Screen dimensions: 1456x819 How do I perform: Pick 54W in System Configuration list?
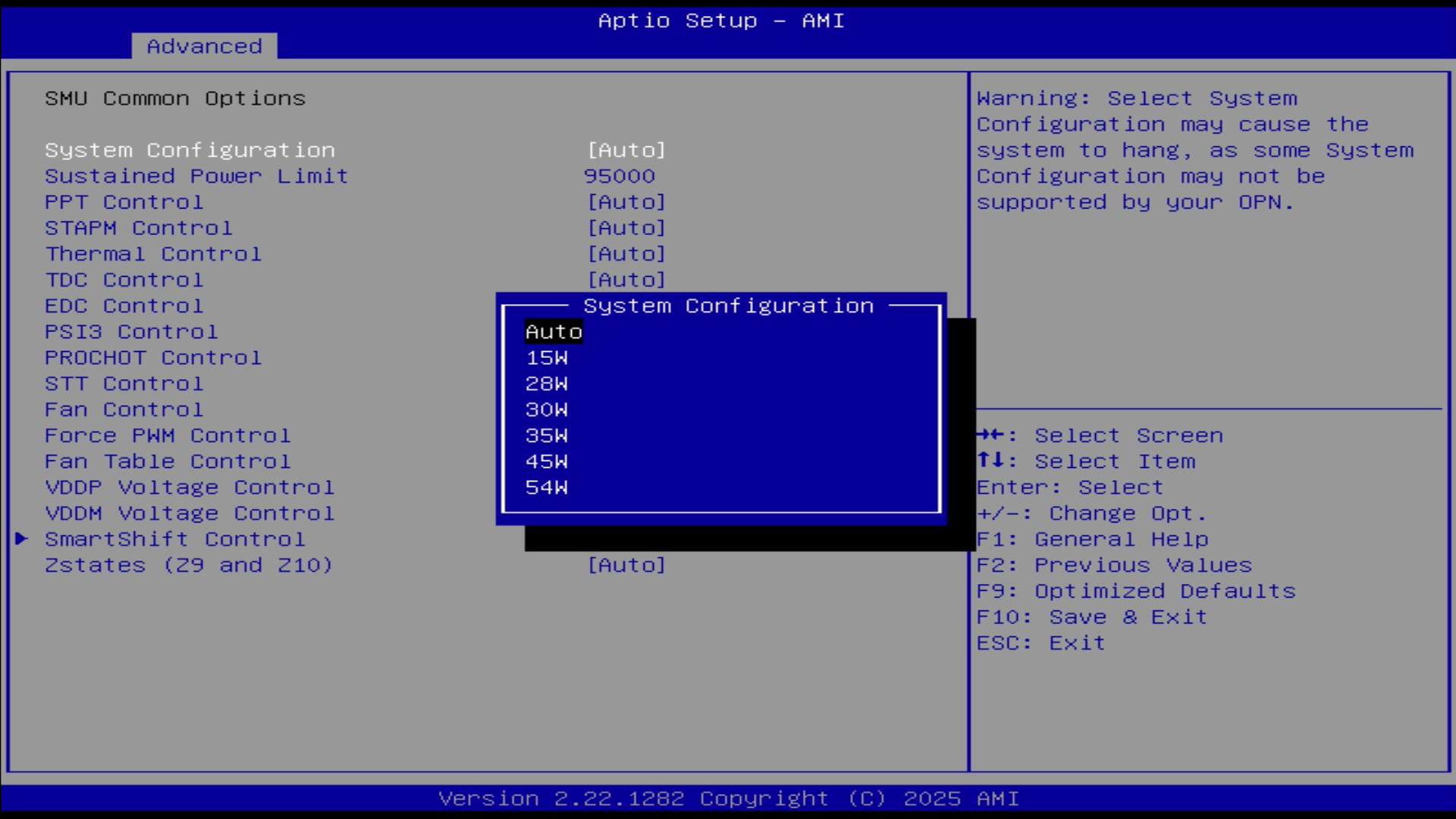point(546,488)
